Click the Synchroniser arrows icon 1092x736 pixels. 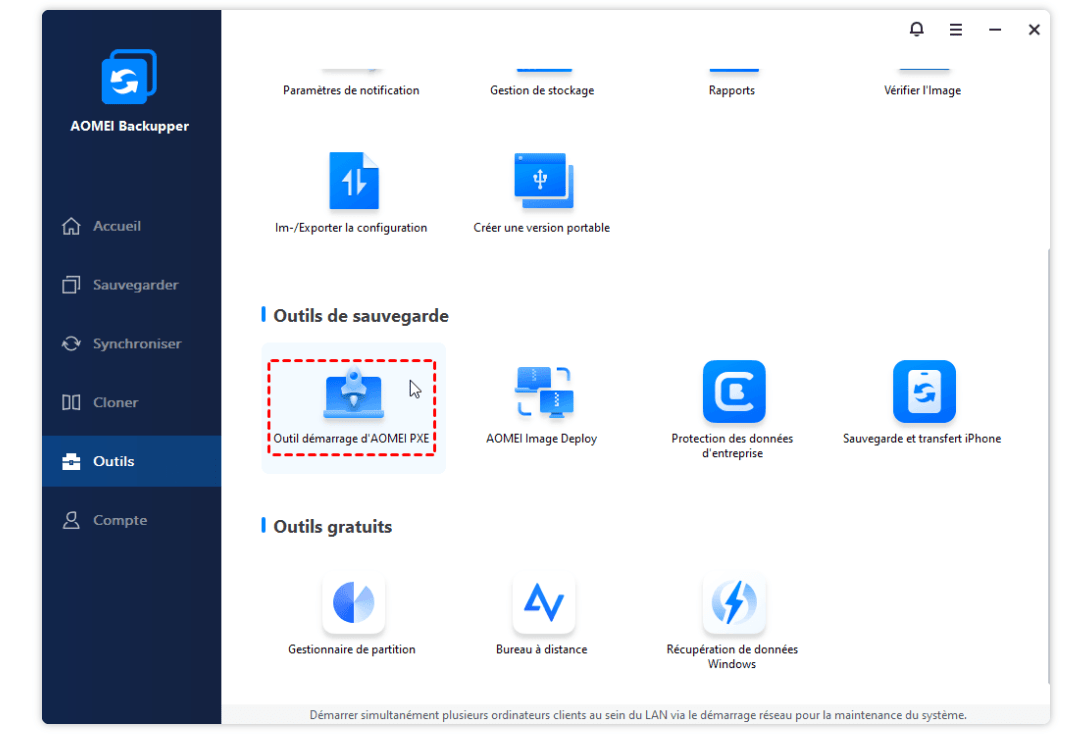point(71,344)
